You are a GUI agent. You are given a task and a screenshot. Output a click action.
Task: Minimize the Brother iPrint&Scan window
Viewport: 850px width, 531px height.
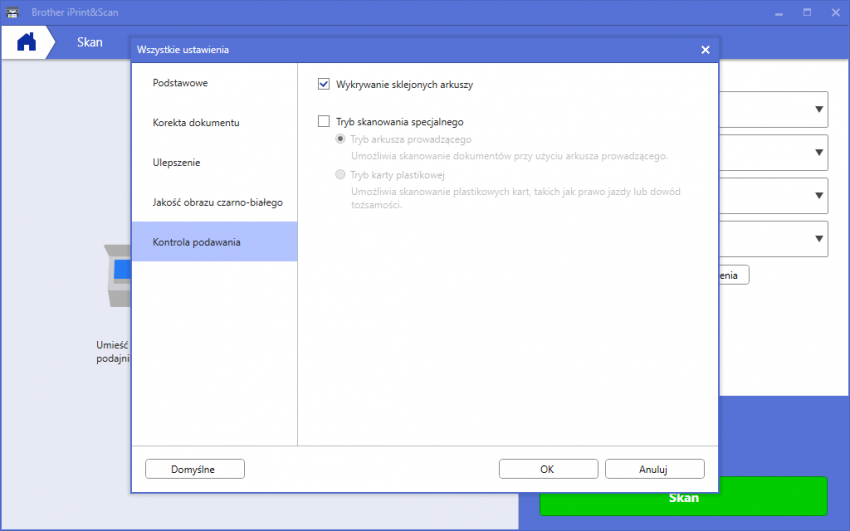(778, 12)
